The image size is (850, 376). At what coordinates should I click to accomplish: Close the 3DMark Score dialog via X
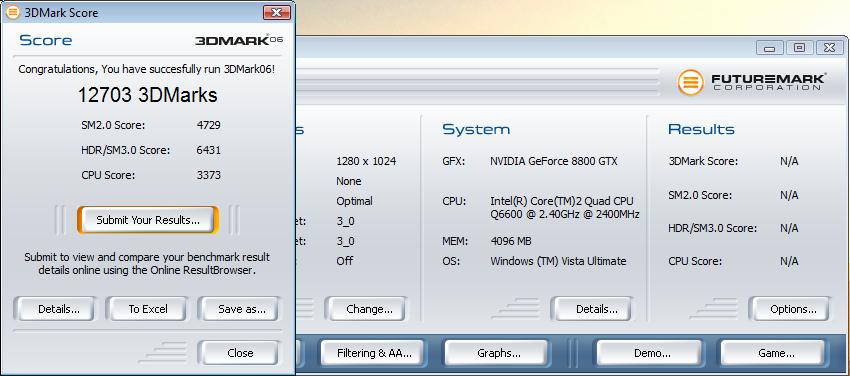coord(276,12)
